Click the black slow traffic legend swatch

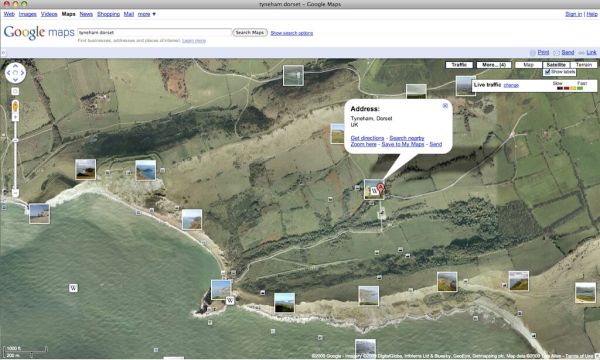tap(559, 88)
